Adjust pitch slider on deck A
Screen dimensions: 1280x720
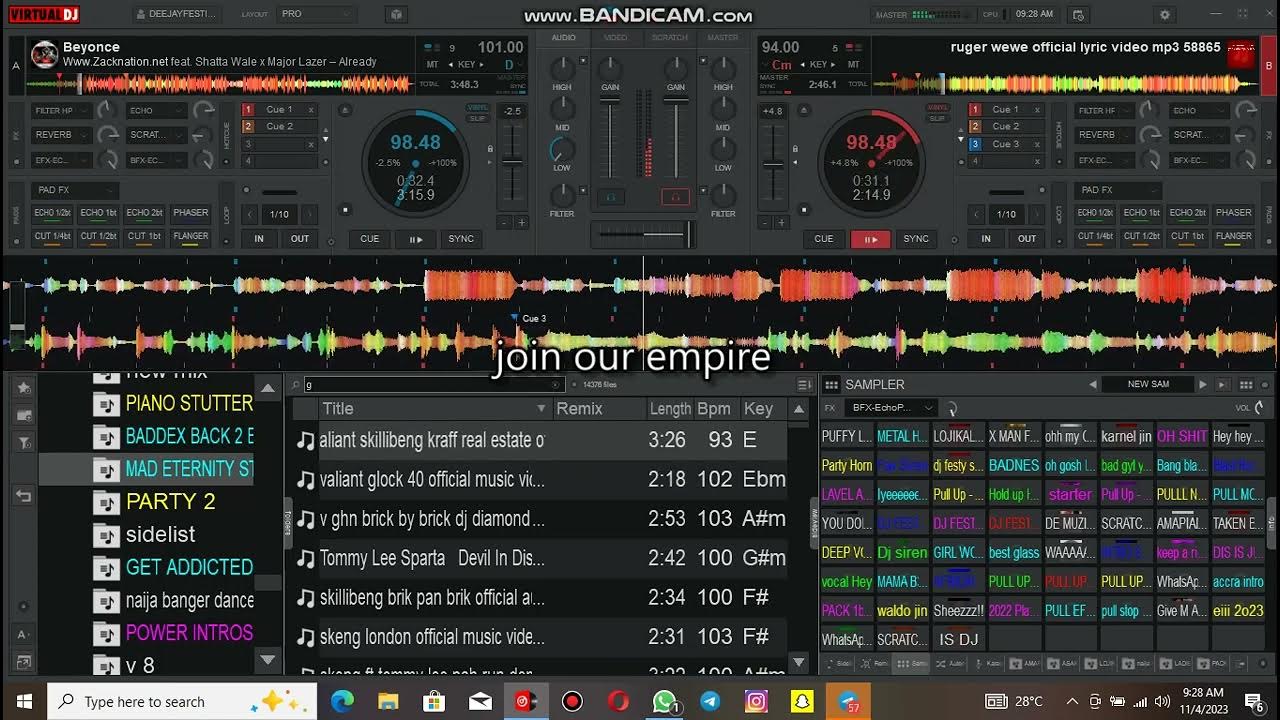pyautogui.click(x=512, y=162)
